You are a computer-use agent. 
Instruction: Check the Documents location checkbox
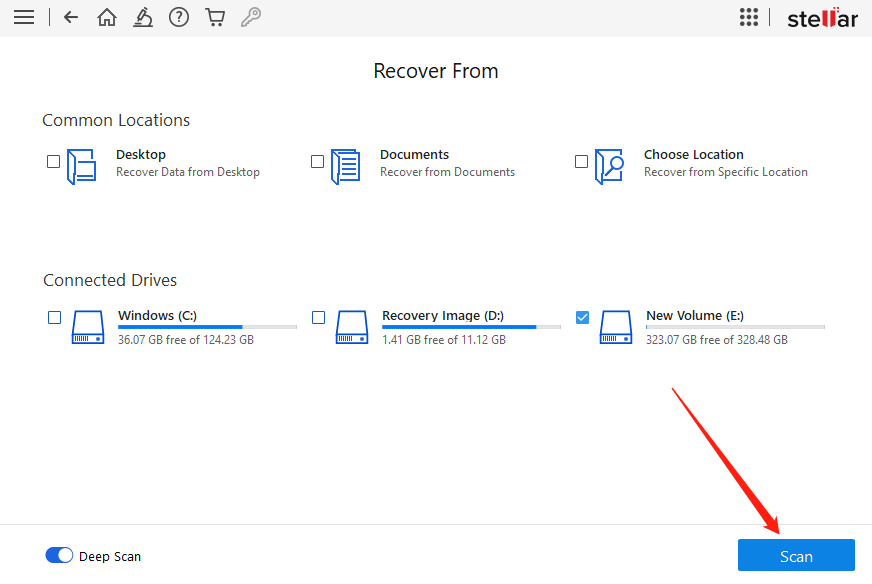318,161
